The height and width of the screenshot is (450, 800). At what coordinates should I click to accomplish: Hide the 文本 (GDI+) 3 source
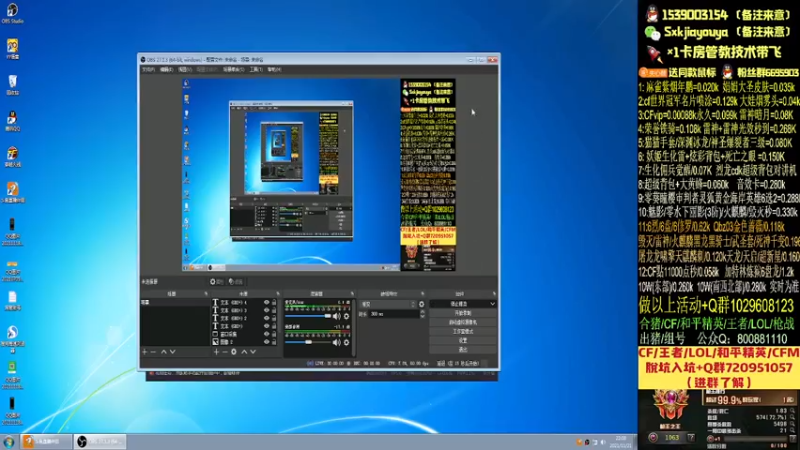click(x=266, y=310)
